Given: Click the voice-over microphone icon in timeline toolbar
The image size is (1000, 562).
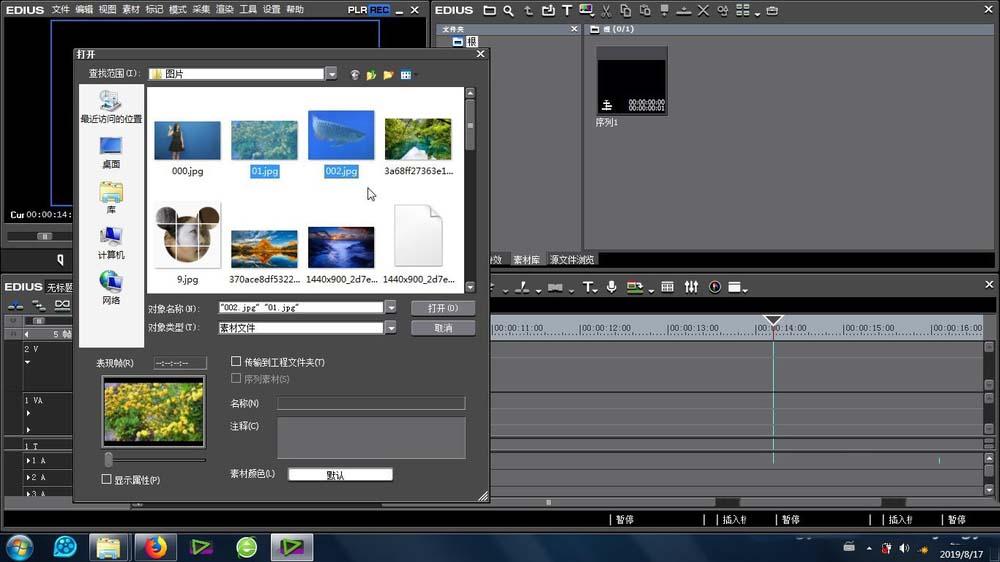Looking at the screenshot, I should pyautogui.click(x=612, y=287).
